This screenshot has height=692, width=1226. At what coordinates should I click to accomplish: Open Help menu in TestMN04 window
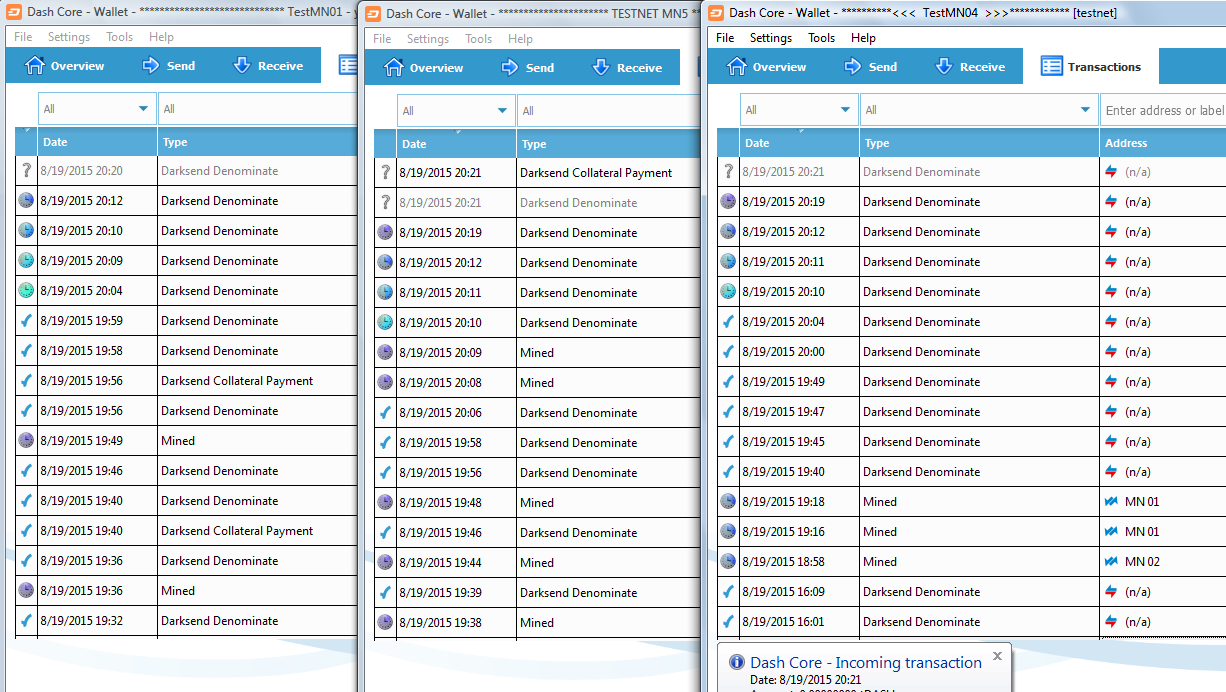pos(863,38)
